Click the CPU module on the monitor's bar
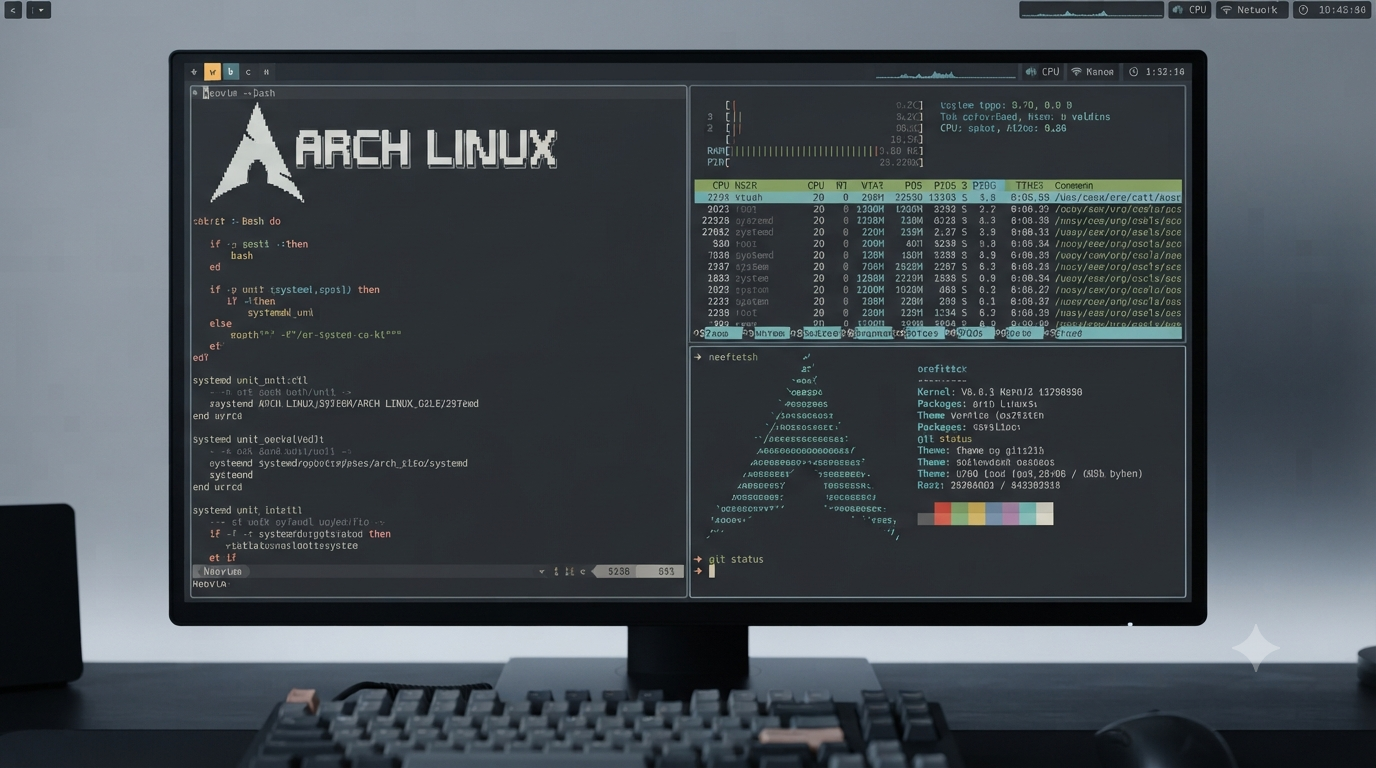 click(1043, 72)
